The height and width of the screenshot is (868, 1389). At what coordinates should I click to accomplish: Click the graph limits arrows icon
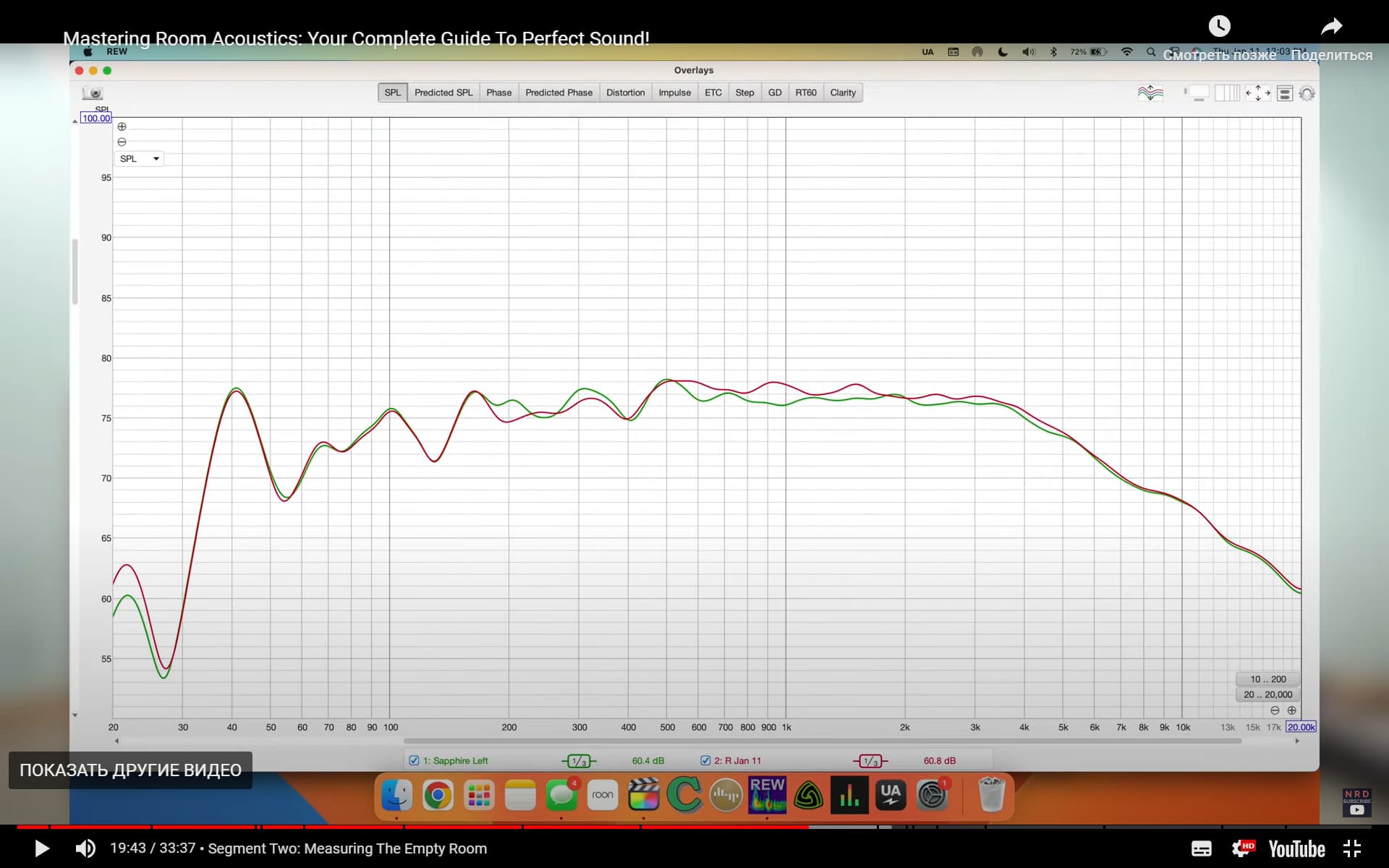pos(1258,93)
